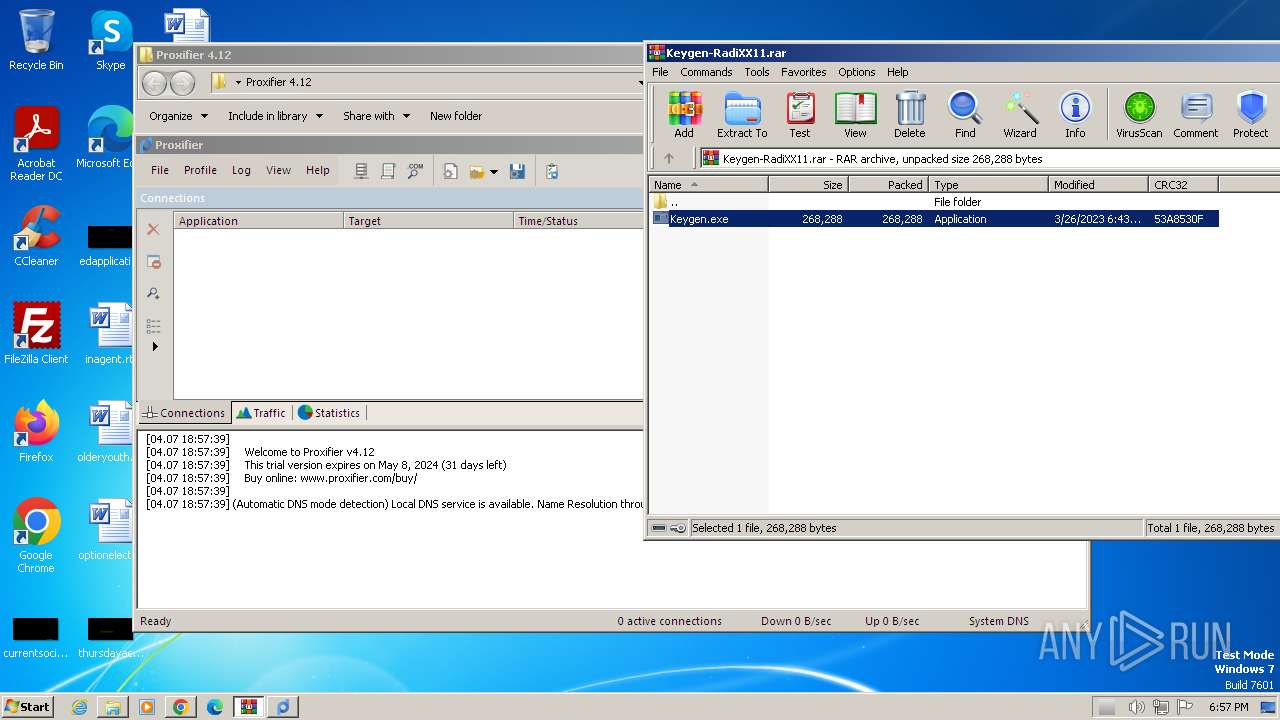This screenshot has height=720, width=1280.
Task: Run the Test archive tool in WinRAR
Action: [800, 114]
